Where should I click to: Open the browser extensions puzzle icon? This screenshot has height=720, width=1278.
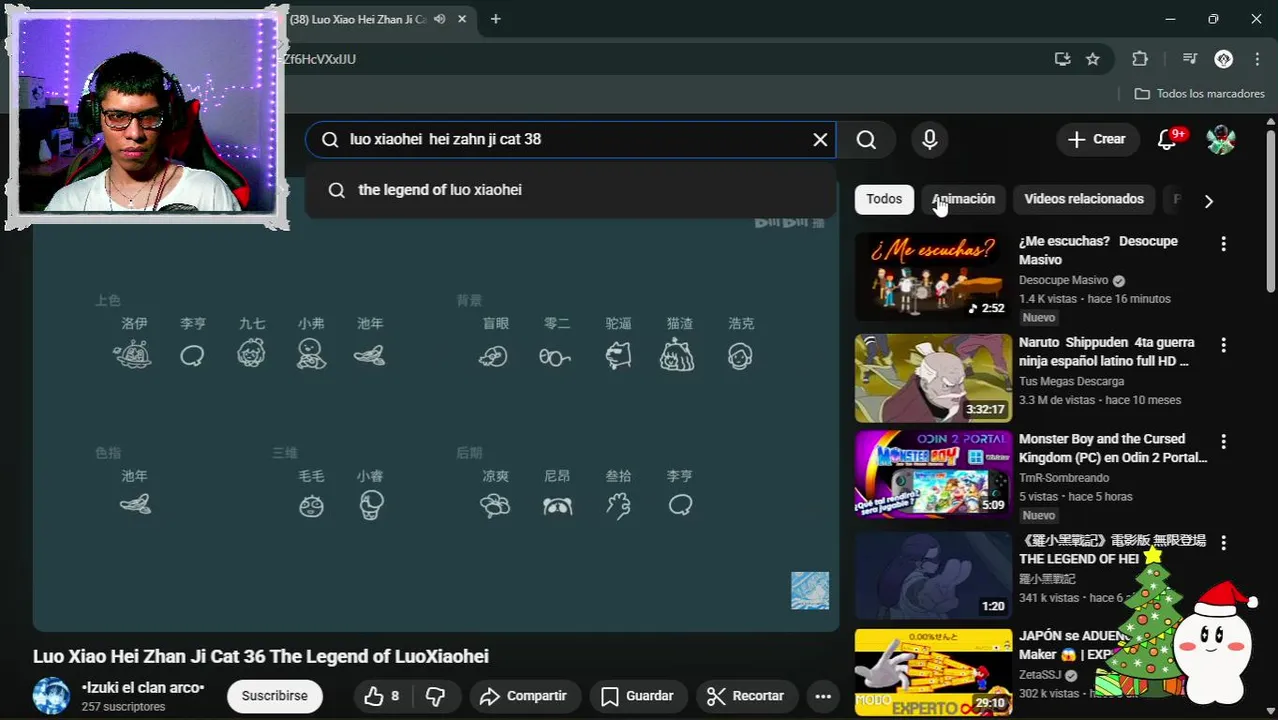1140,59
